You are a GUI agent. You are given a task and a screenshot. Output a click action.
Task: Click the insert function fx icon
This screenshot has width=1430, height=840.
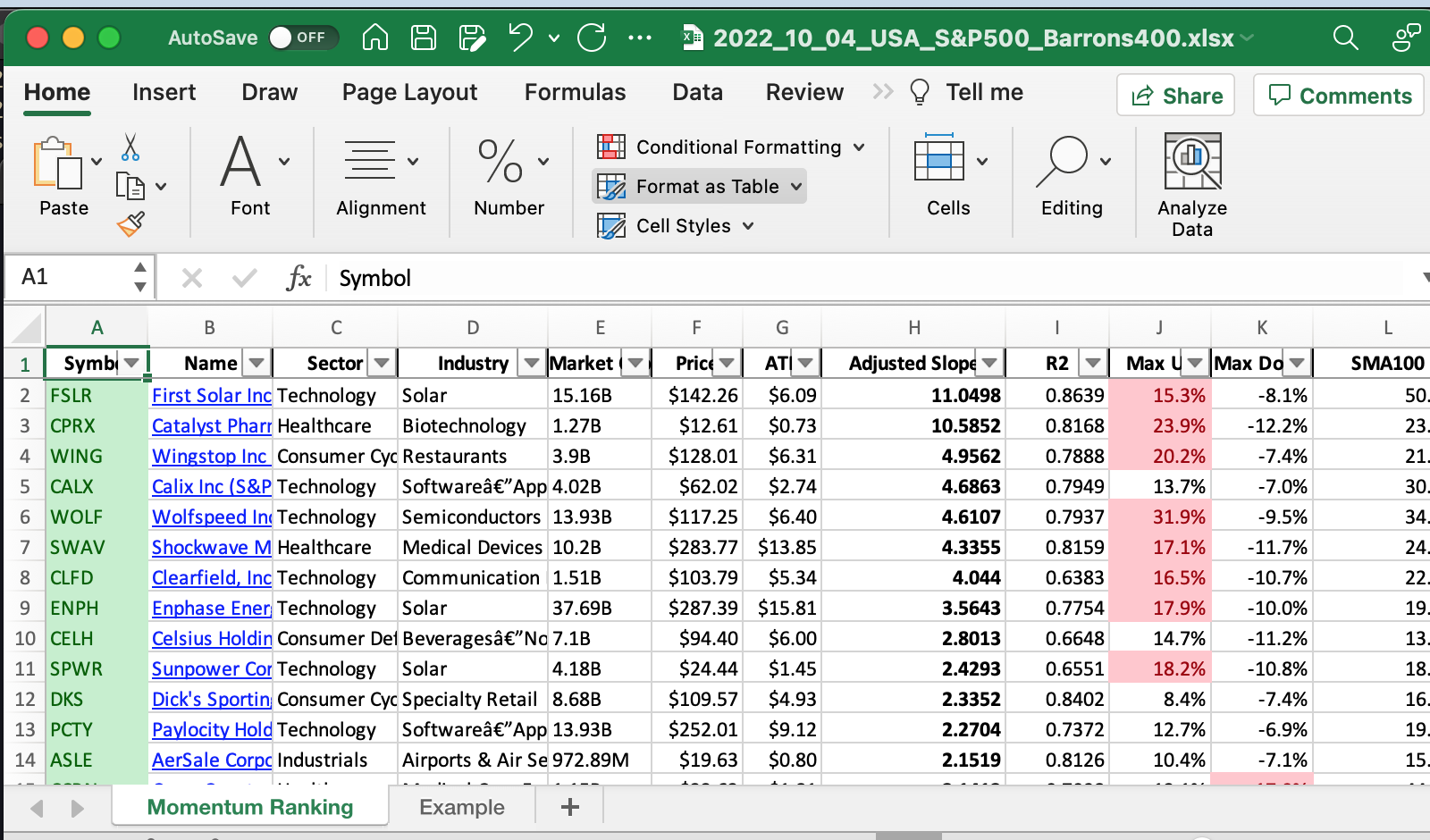pos(299,278)
